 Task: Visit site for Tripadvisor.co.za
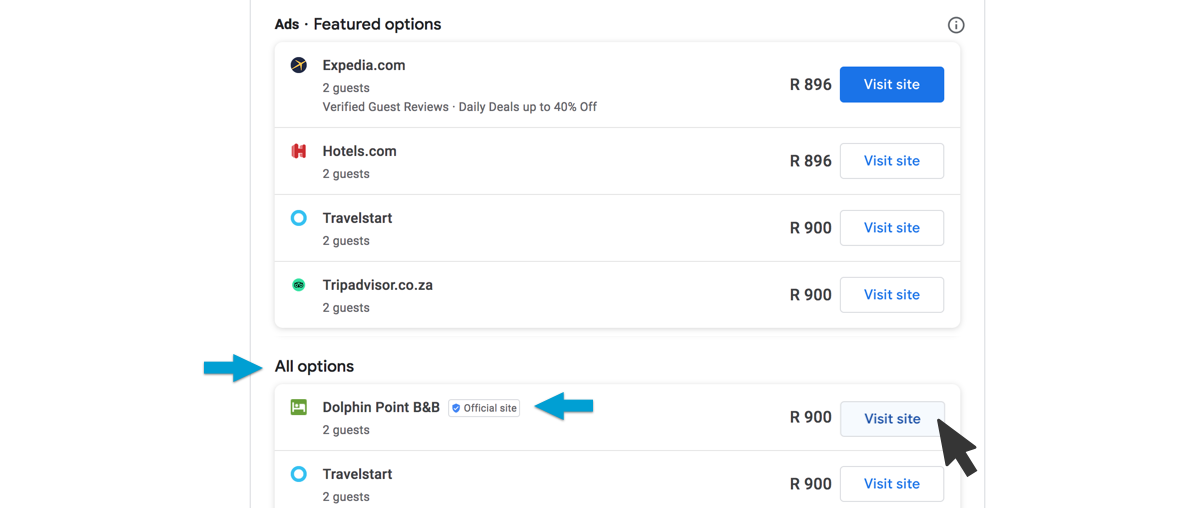[x=892, y=295]
